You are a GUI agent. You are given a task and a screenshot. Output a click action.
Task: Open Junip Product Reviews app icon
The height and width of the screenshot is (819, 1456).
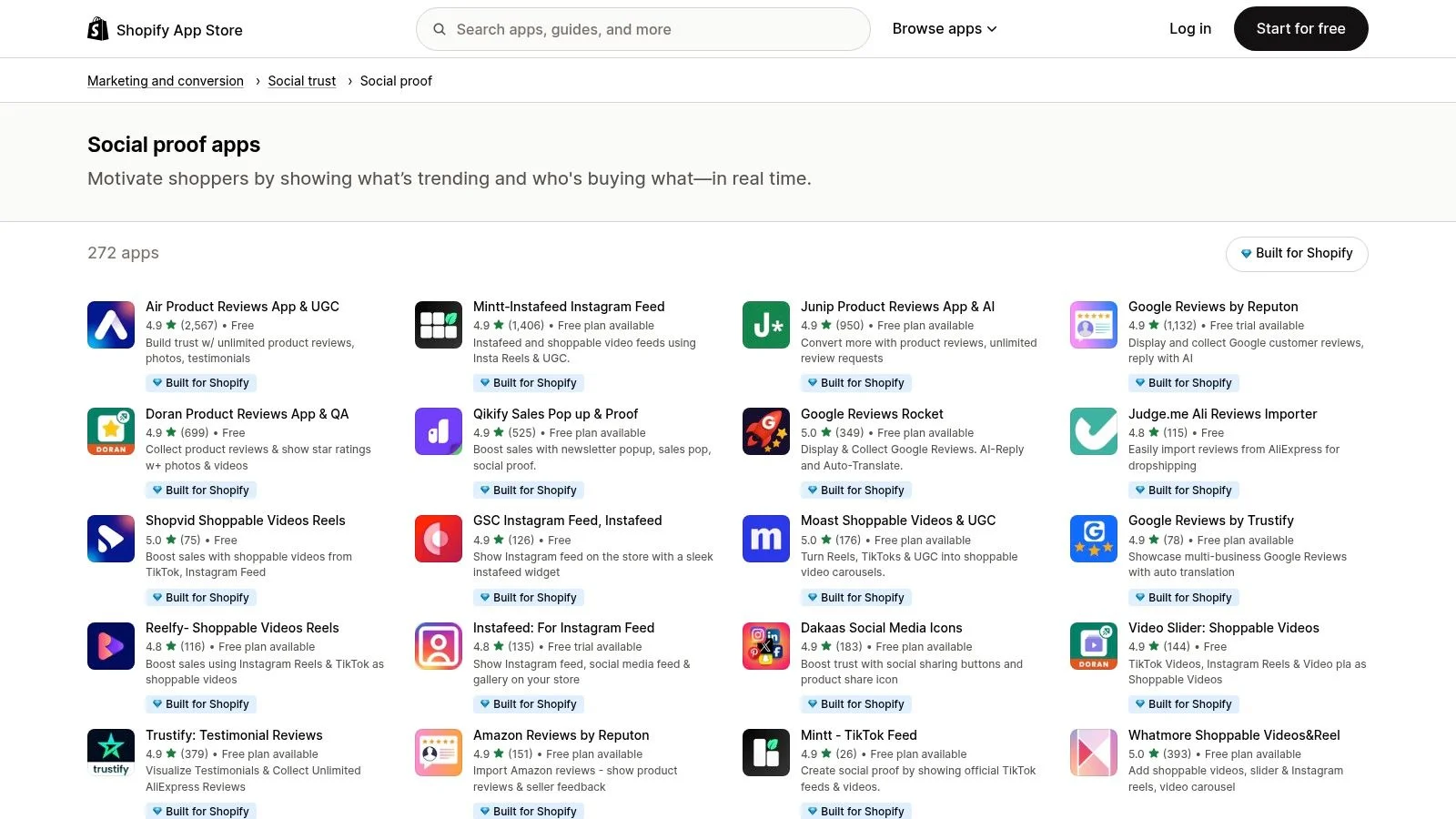766,325
